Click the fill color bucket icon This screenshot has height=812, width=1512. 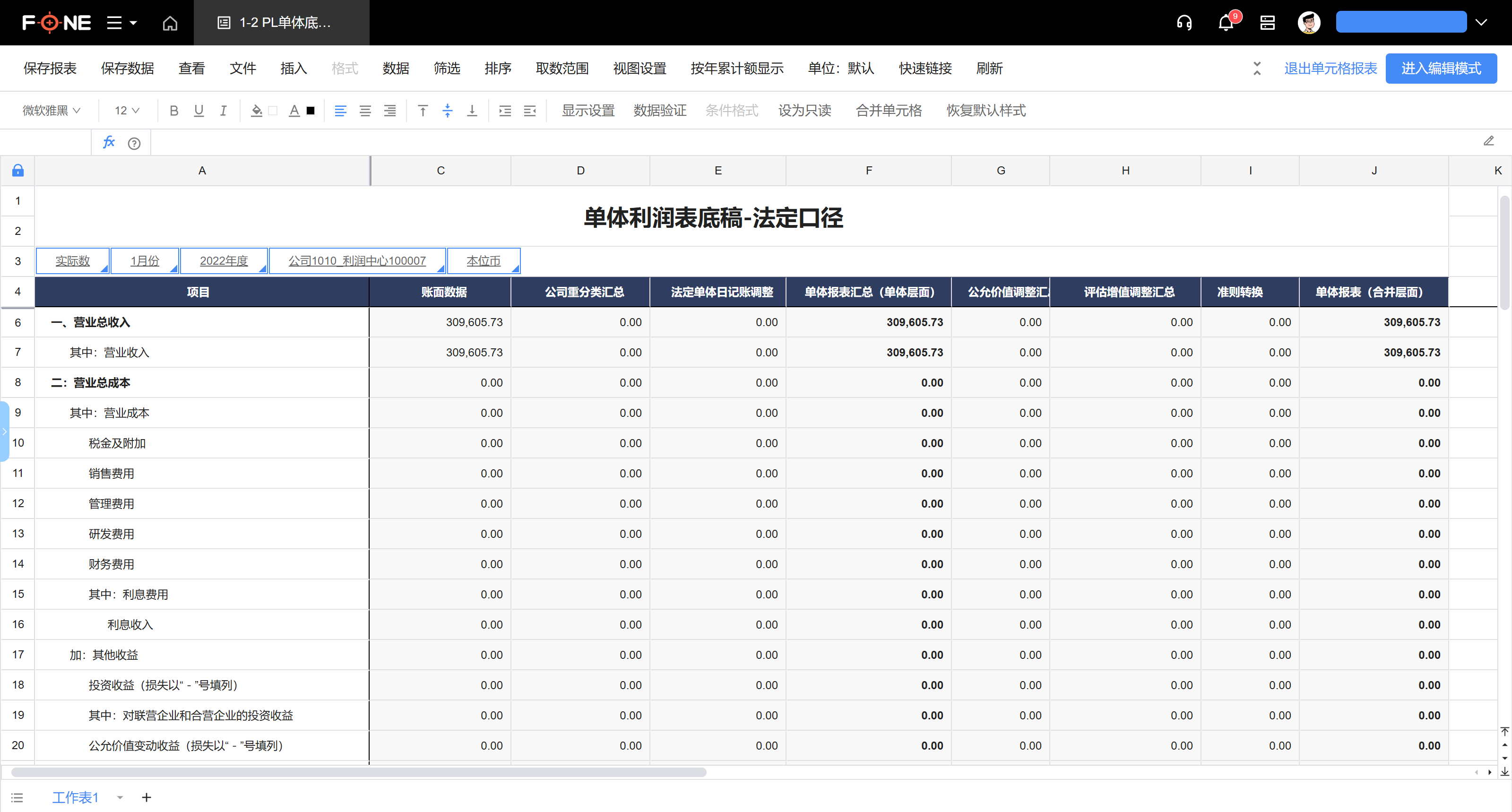point(257,111)
